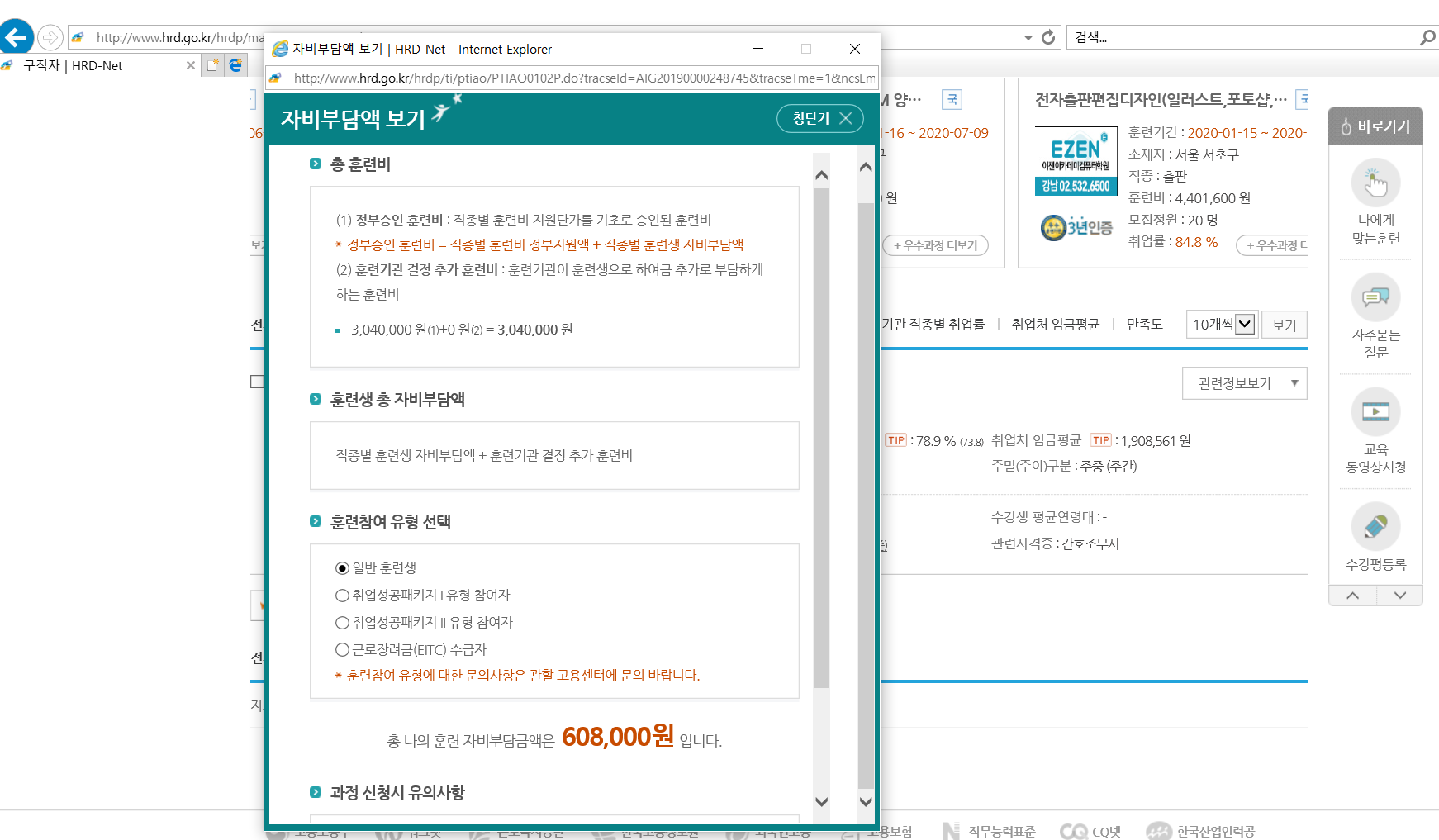Open '나에게 맞는훈련' hand icon
The height and width of the screenshot is (840, 1439).
(x=1375, y=183)
